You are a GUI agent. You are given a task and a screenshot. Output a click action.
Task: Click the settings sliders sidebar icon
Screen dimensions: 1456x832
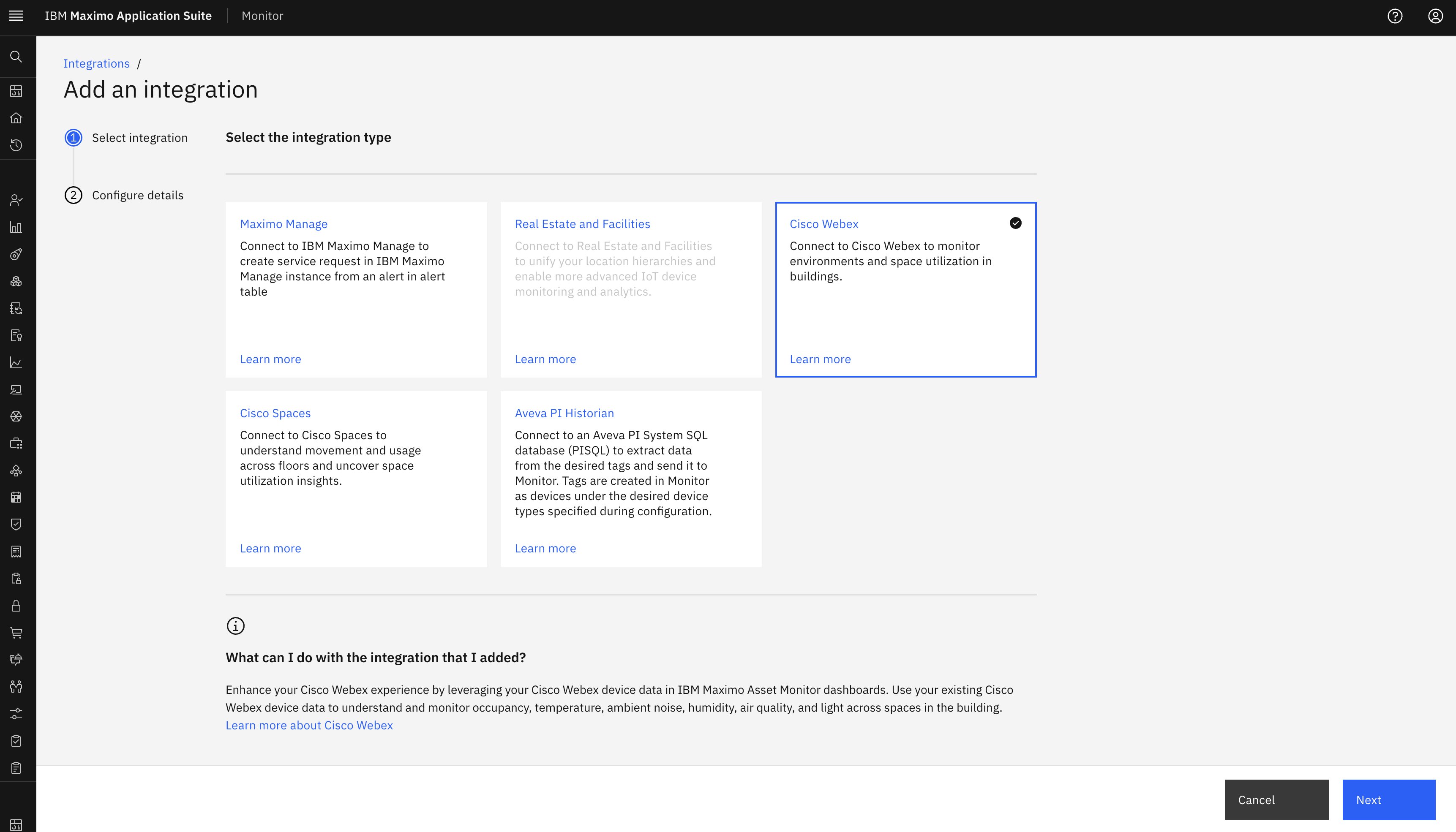click(16, 714)
